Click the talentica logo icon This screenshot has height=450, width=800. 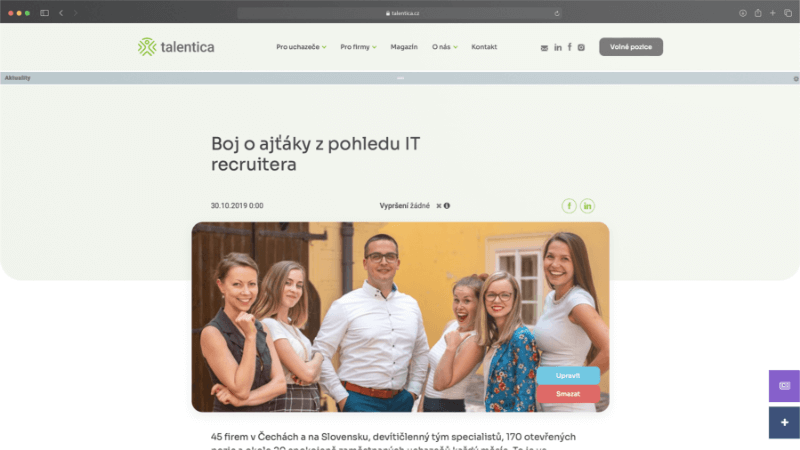click(147, 47)
